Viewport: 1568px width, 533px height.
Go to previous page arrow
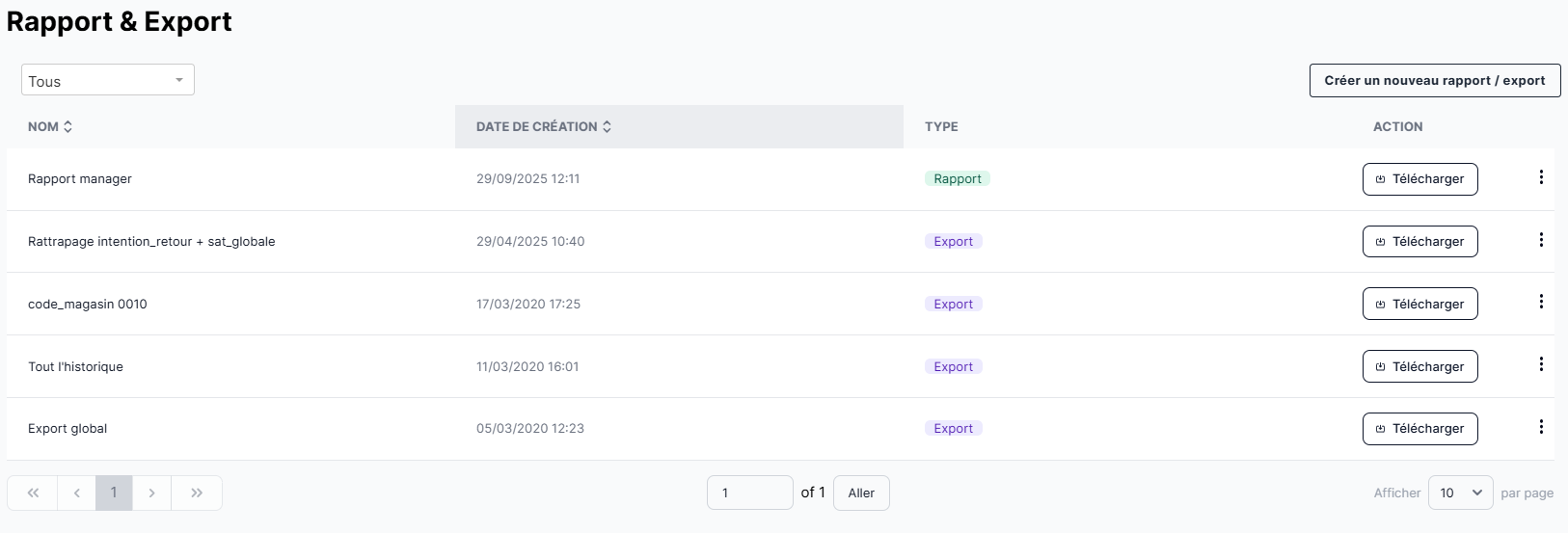[76, 493]
